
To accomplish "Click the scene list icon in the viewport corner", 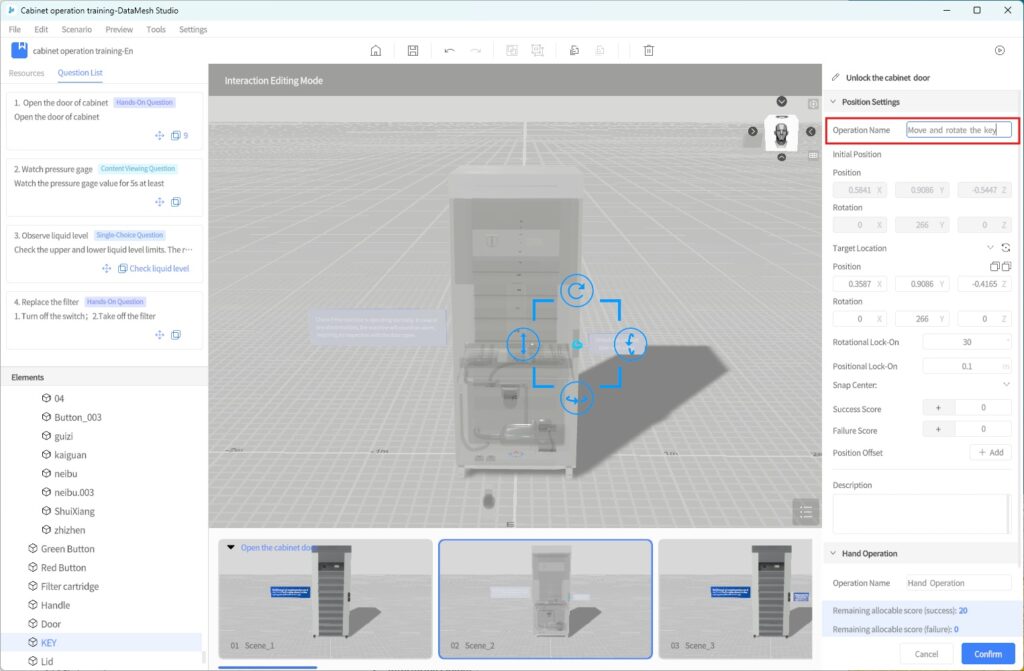I will [x=805, y=511].
